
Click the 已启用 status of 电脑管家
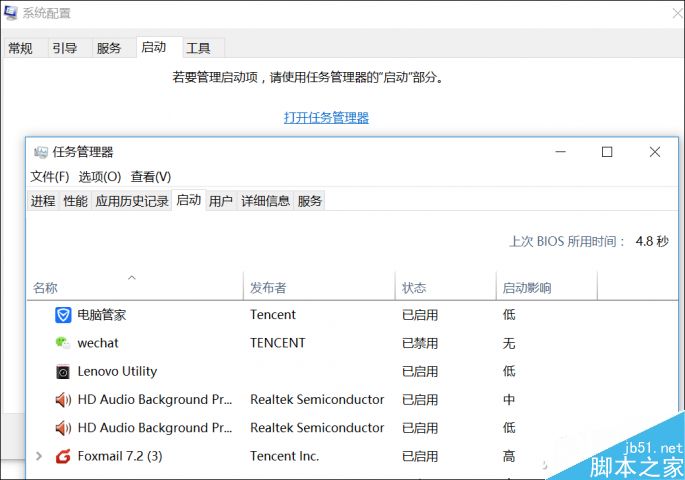(x=420, y=314)
